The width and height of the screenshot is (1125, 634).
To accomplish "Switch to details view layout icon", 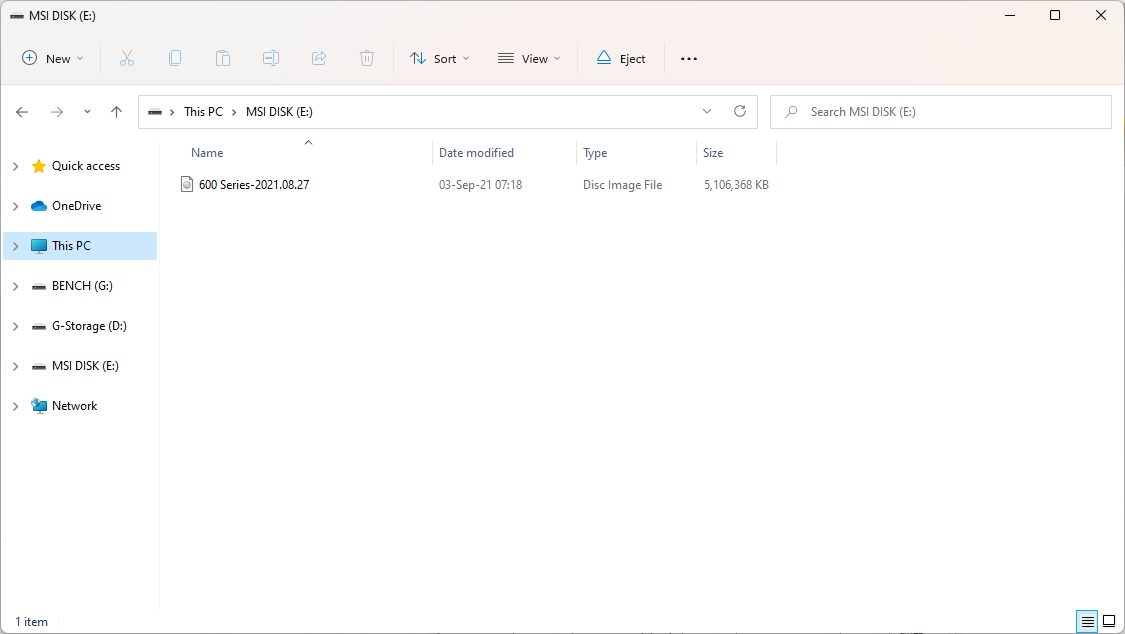I will 1088,622.
